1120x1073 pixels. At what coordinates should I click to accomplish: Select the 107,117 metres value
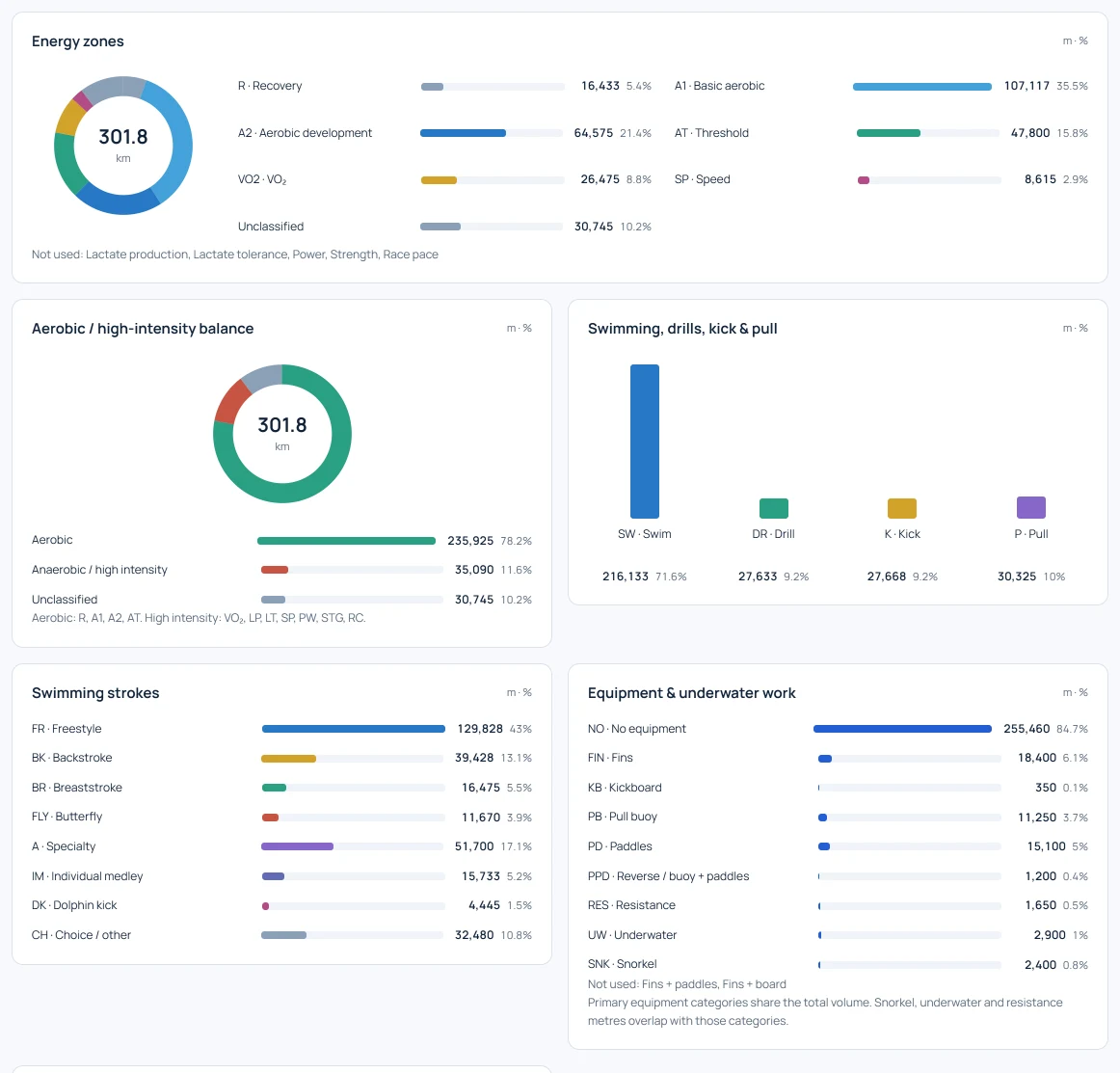[1027, 86]
